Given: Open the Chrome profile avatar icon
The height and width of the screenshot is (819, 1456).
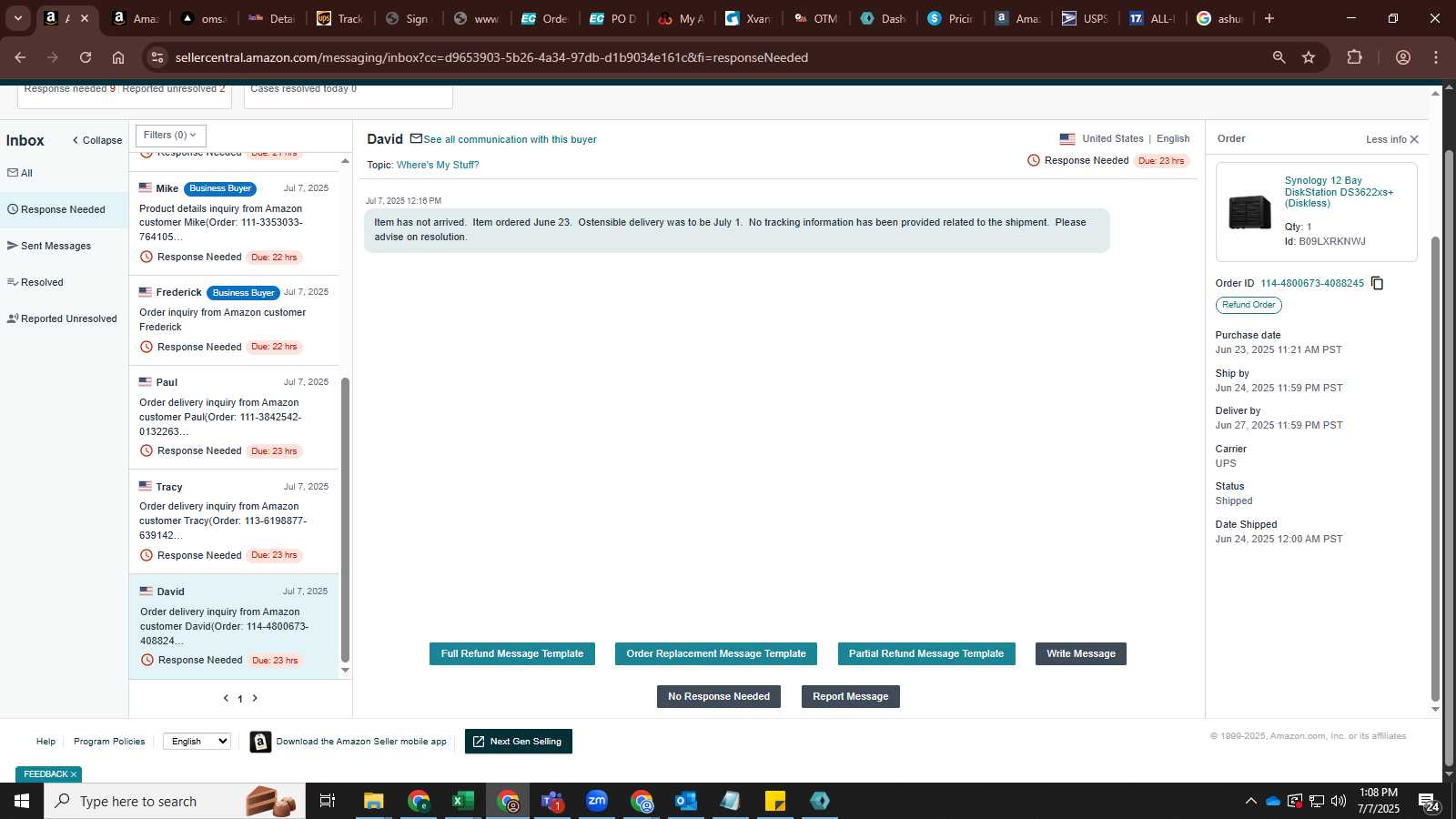Looking at the screenshot, I should (1403, 57).
